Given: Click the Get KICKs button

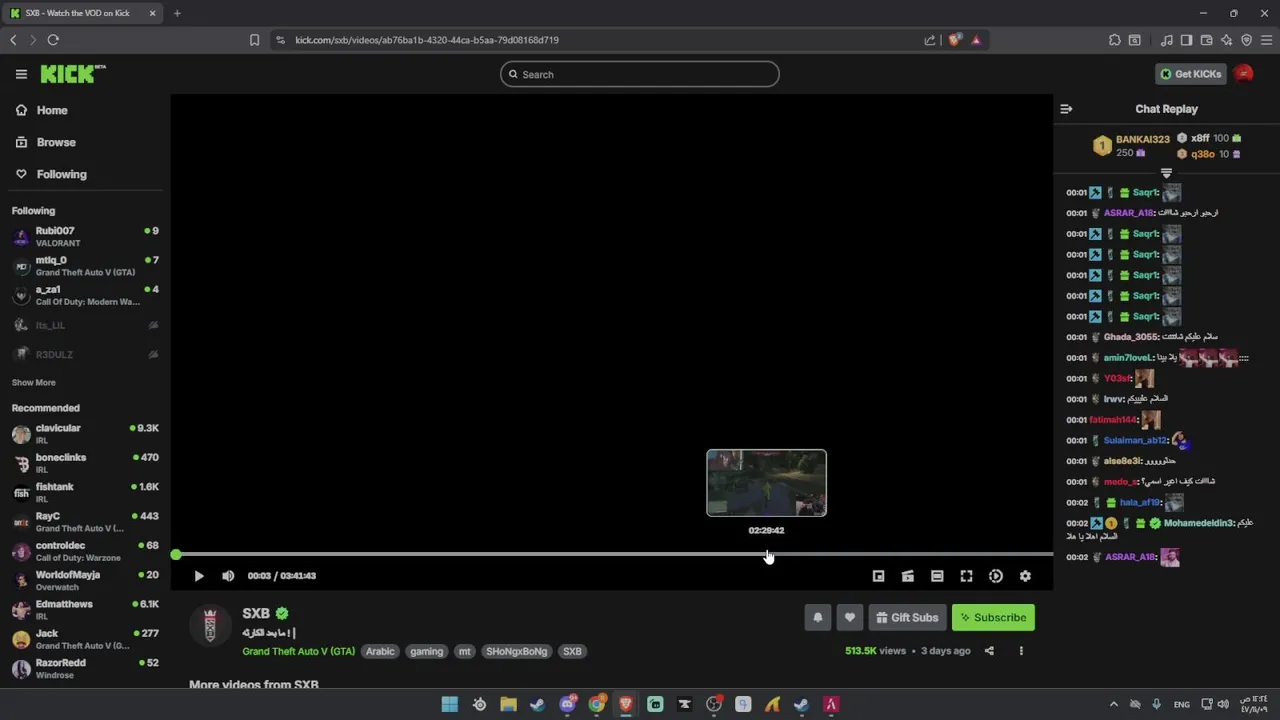Looking at the screenshot, I should point(1191,74).
